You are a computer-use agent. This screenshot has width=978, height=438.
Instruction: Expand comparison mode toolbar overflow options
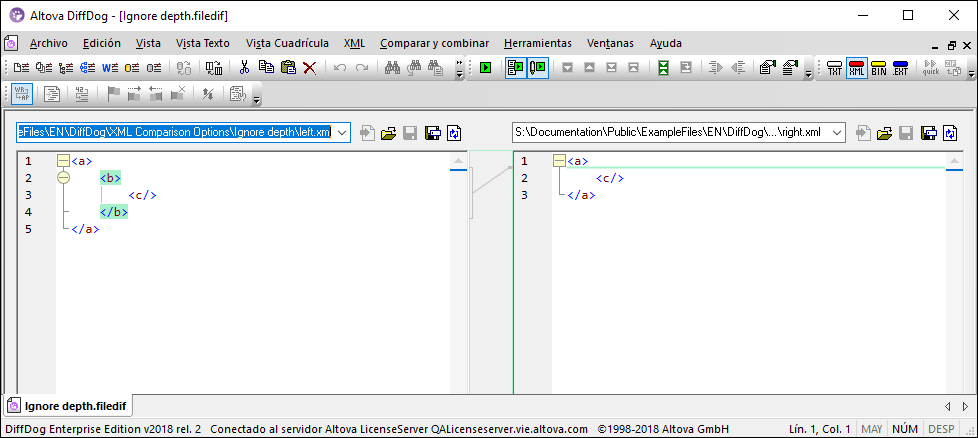click(971, 67)
